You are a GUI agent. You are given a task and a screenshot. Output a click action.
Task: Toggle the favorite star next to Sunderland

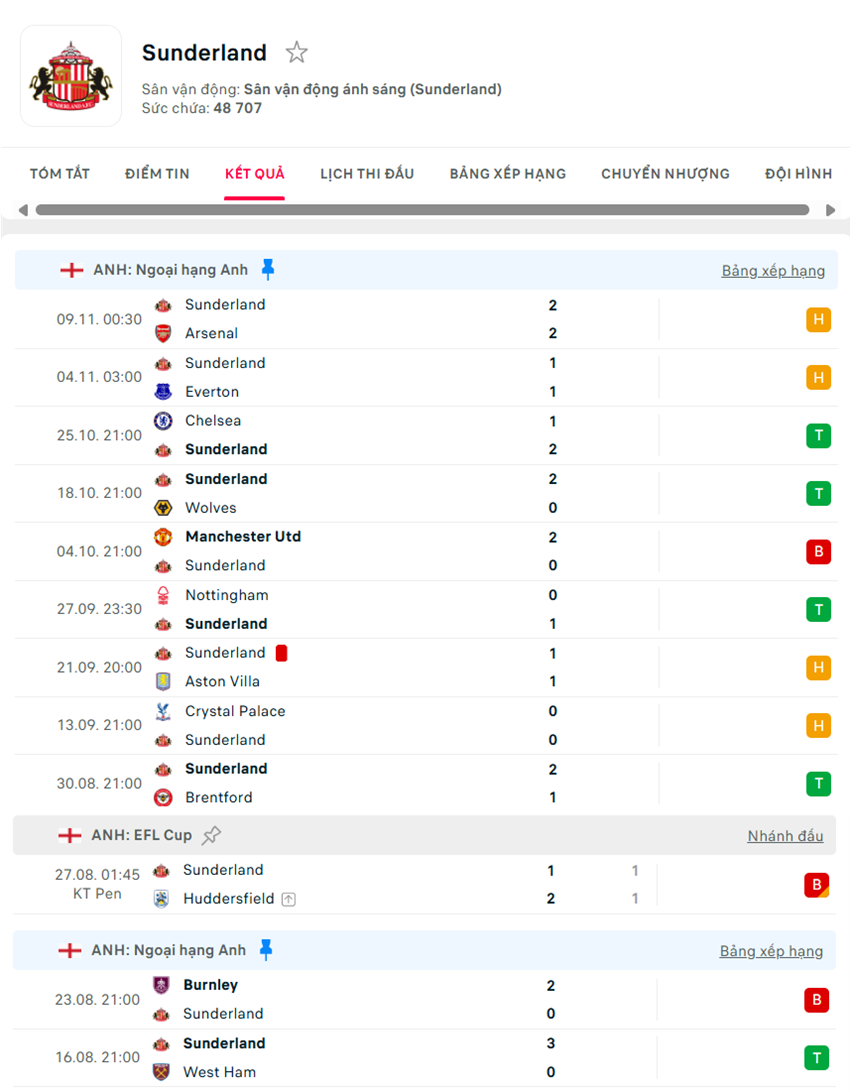click(297, 52)
